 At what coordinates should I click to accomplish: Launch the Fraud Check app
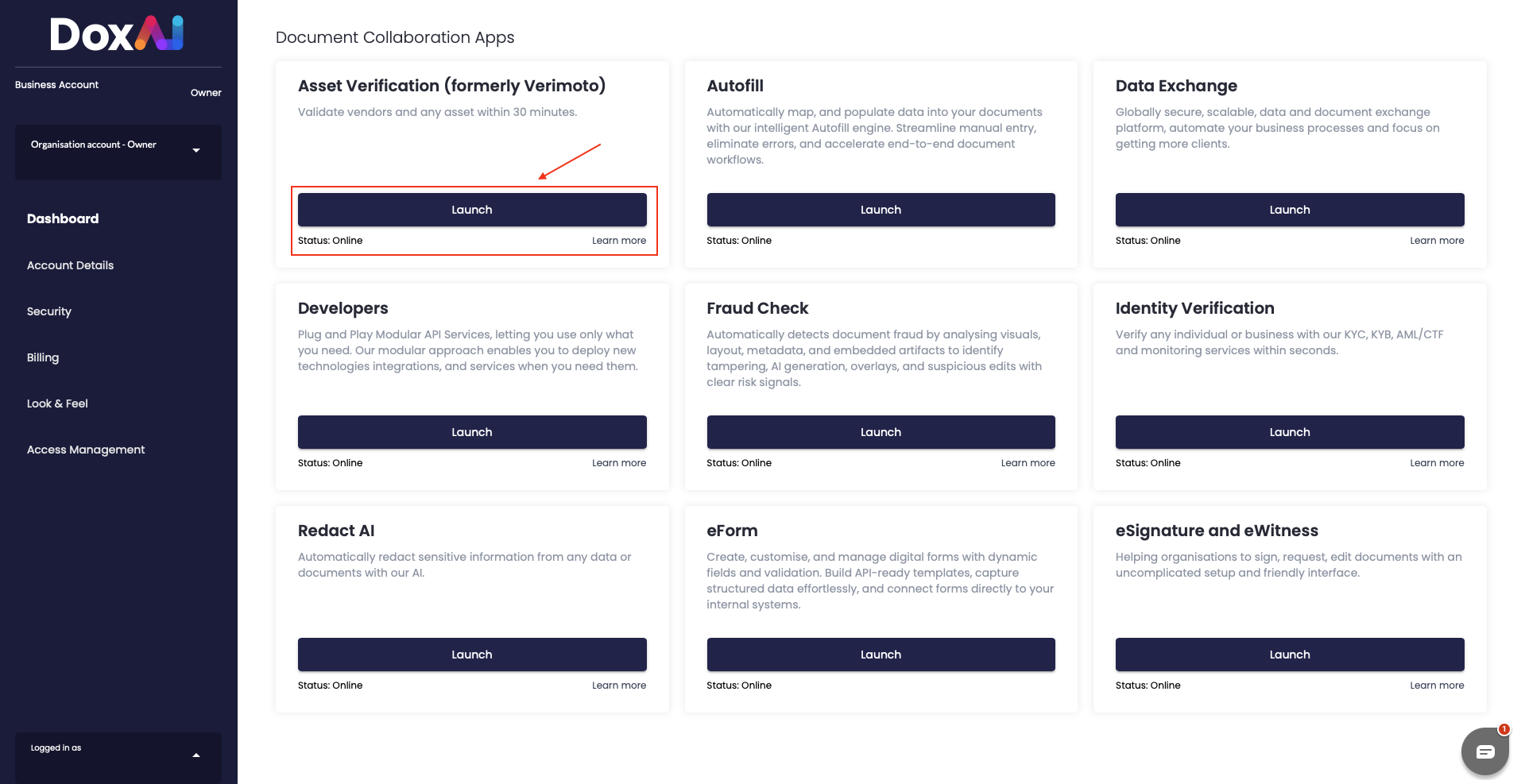(881, 432)
